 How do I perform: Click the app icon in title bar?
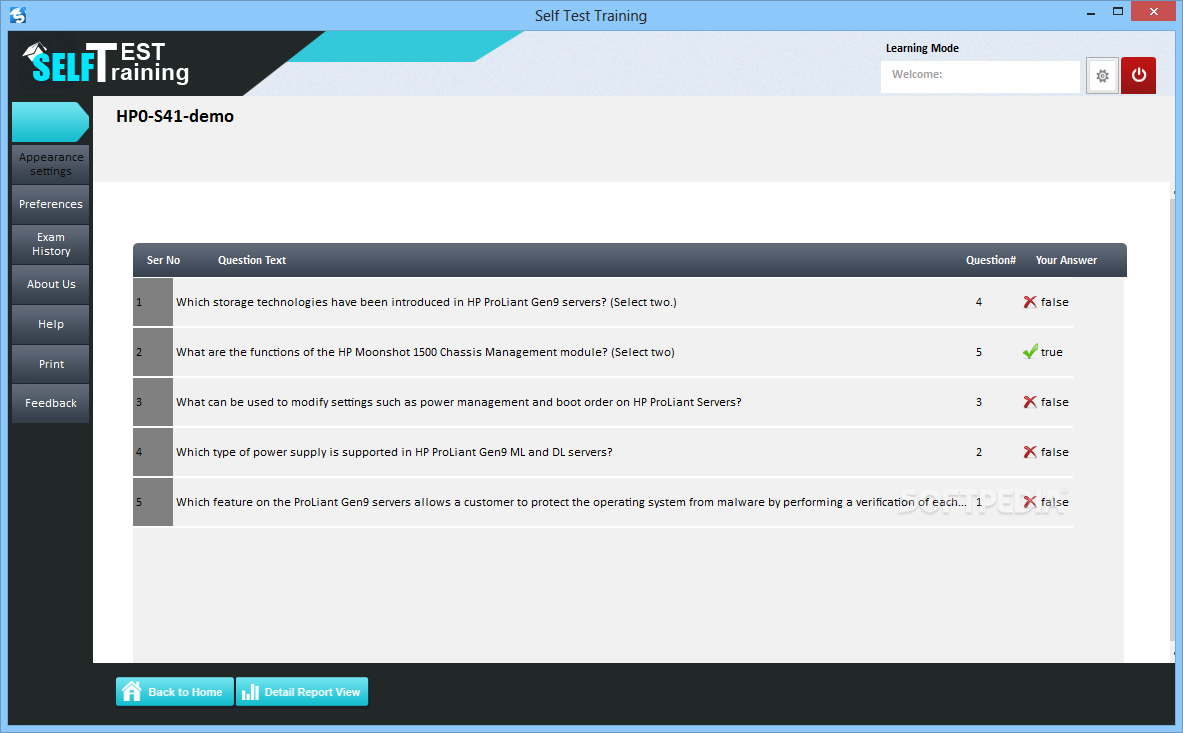[17, 15]
